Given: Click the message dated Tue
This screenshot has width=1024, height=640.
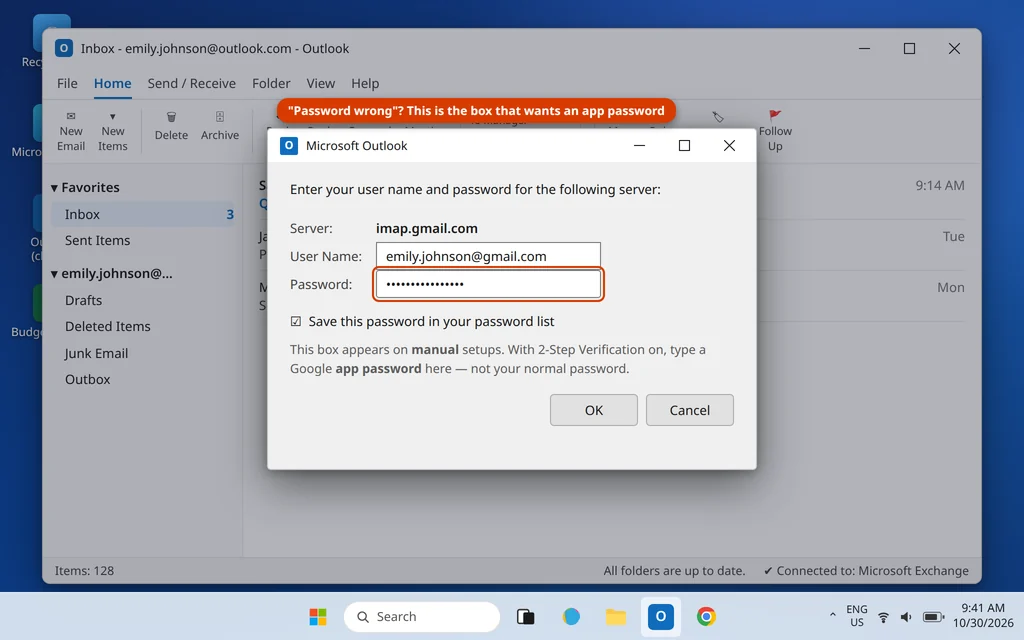Looking at the screenshot, I should click(953, 236).
